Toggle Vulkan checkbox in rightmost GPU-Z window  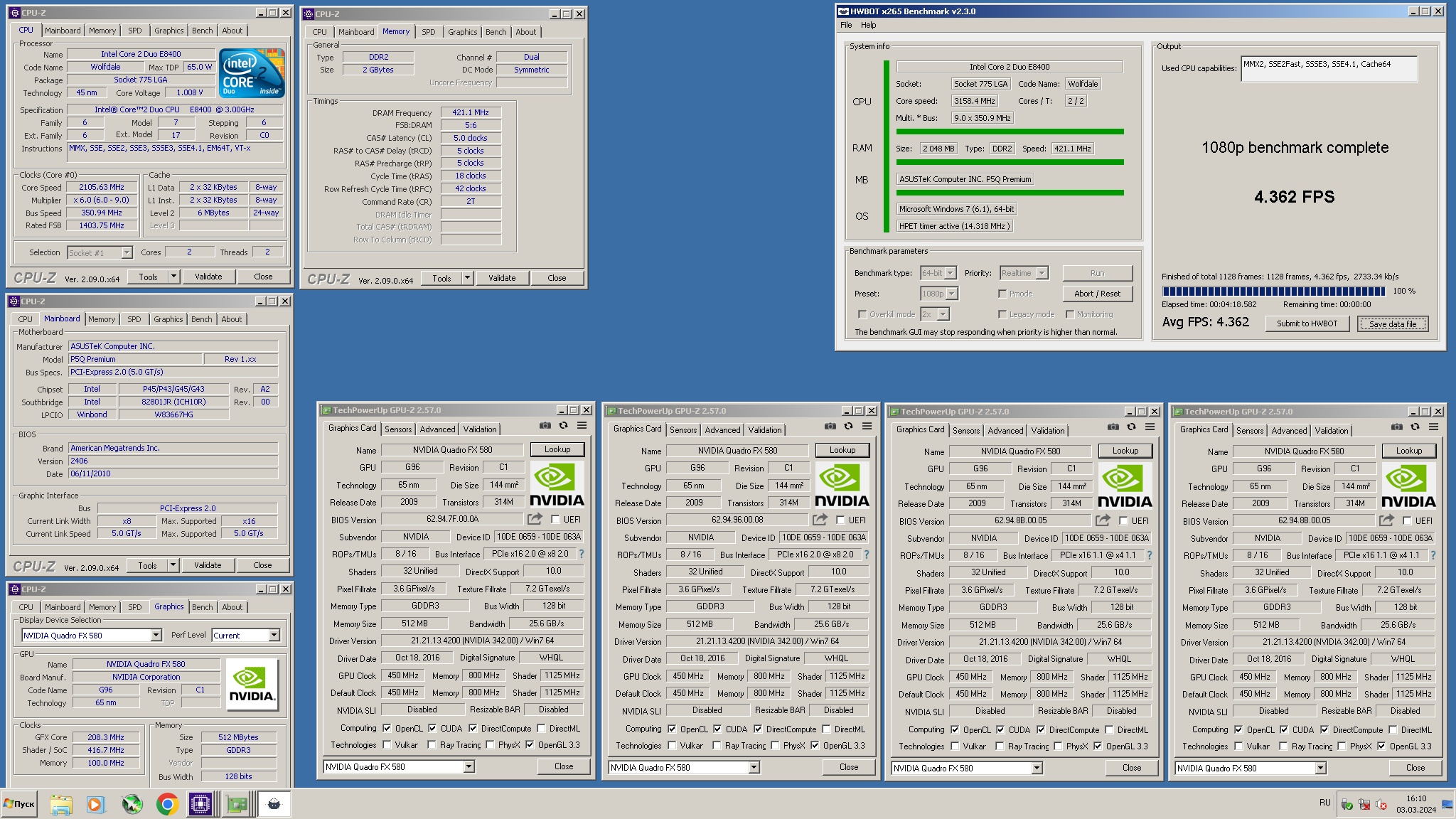(x=1238, y=746)
